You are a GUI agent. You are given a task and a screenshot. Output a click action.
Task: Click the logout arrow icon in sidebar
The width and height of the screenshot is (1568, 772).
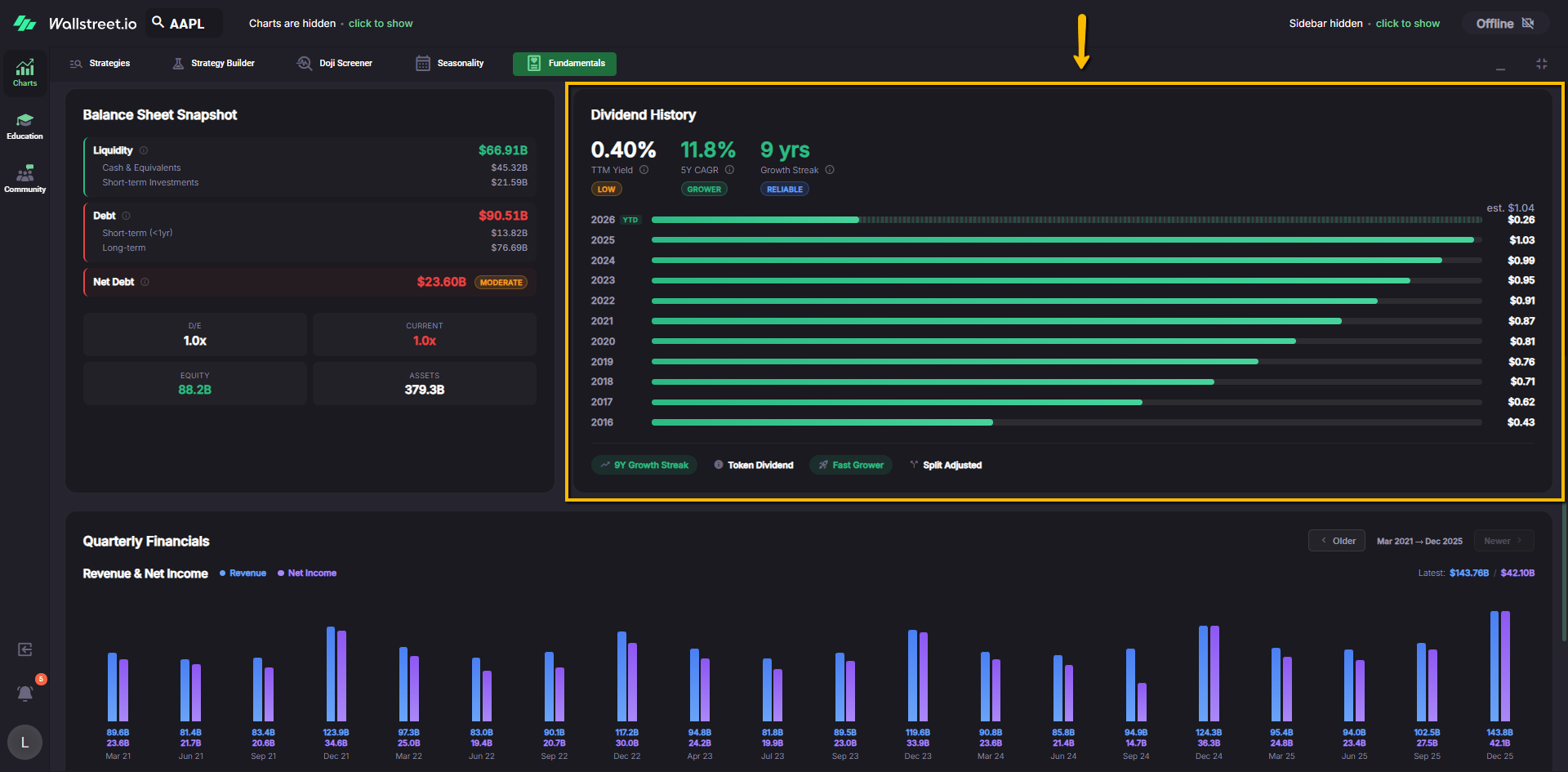(x=25, y=649)
